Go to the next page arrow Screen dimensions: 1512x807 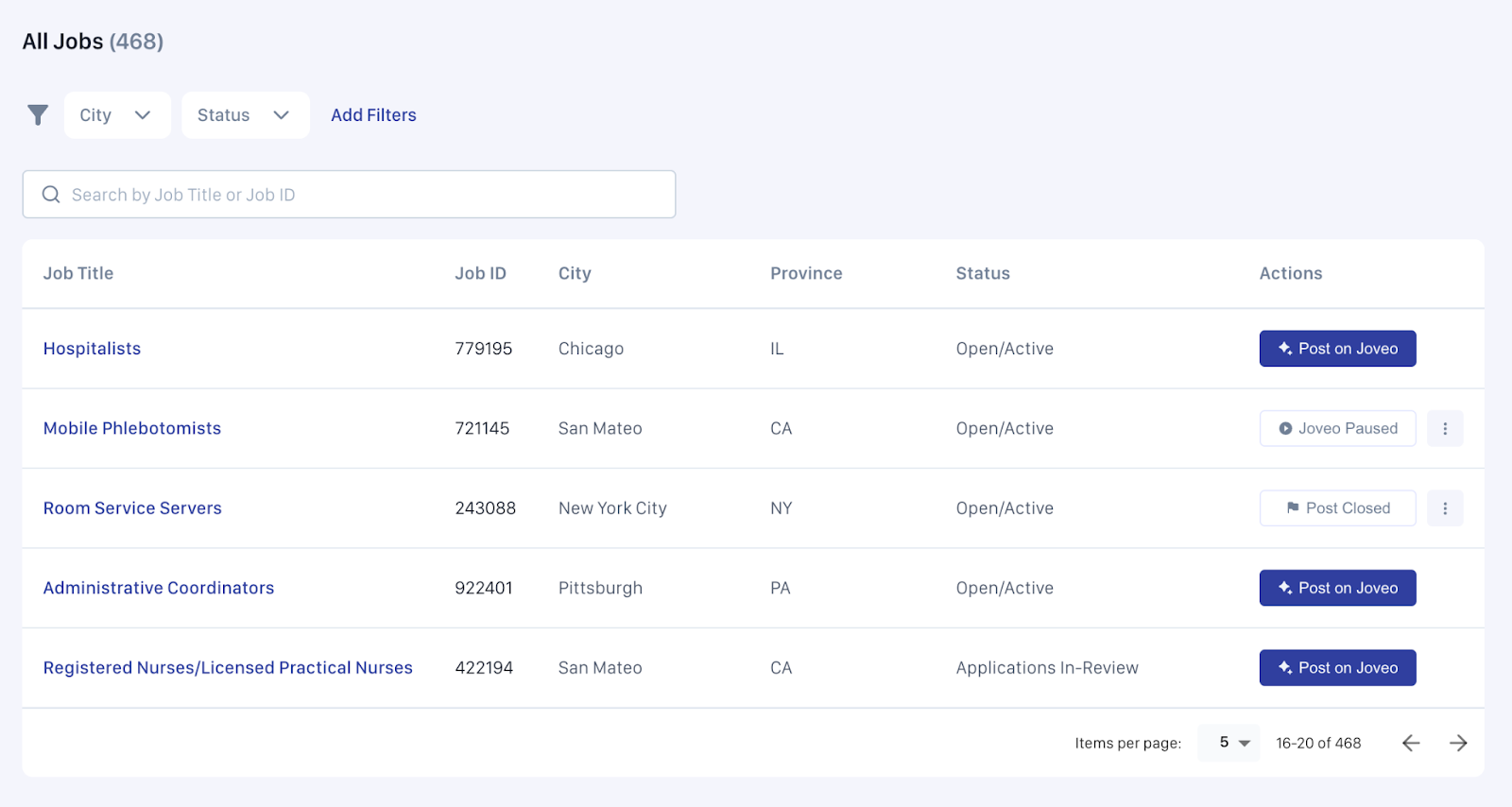pos(1458,743)
